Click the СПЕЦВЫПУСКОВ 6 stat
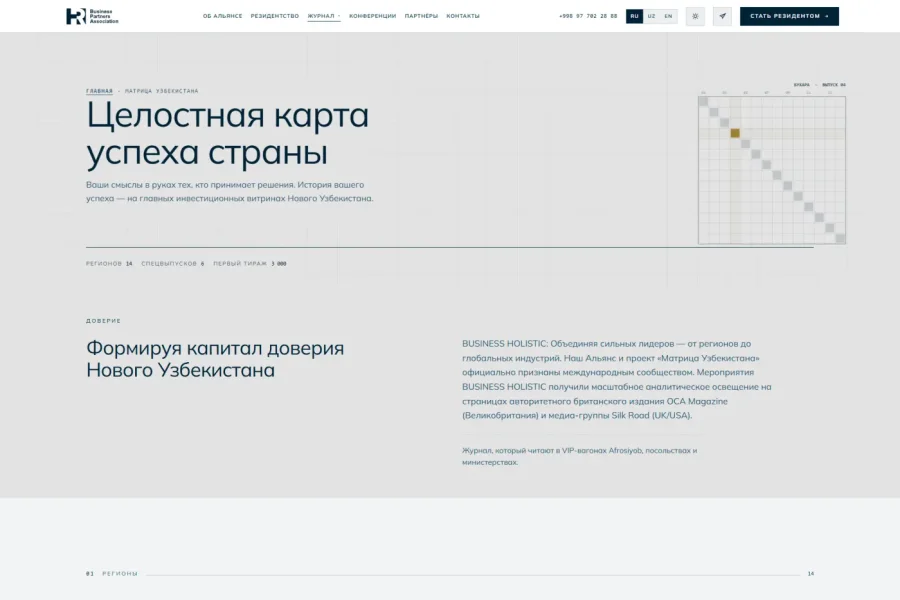Image resolution: width=900 pixels, height=600 pixels. pyautogui.click(x=173, y=264)
